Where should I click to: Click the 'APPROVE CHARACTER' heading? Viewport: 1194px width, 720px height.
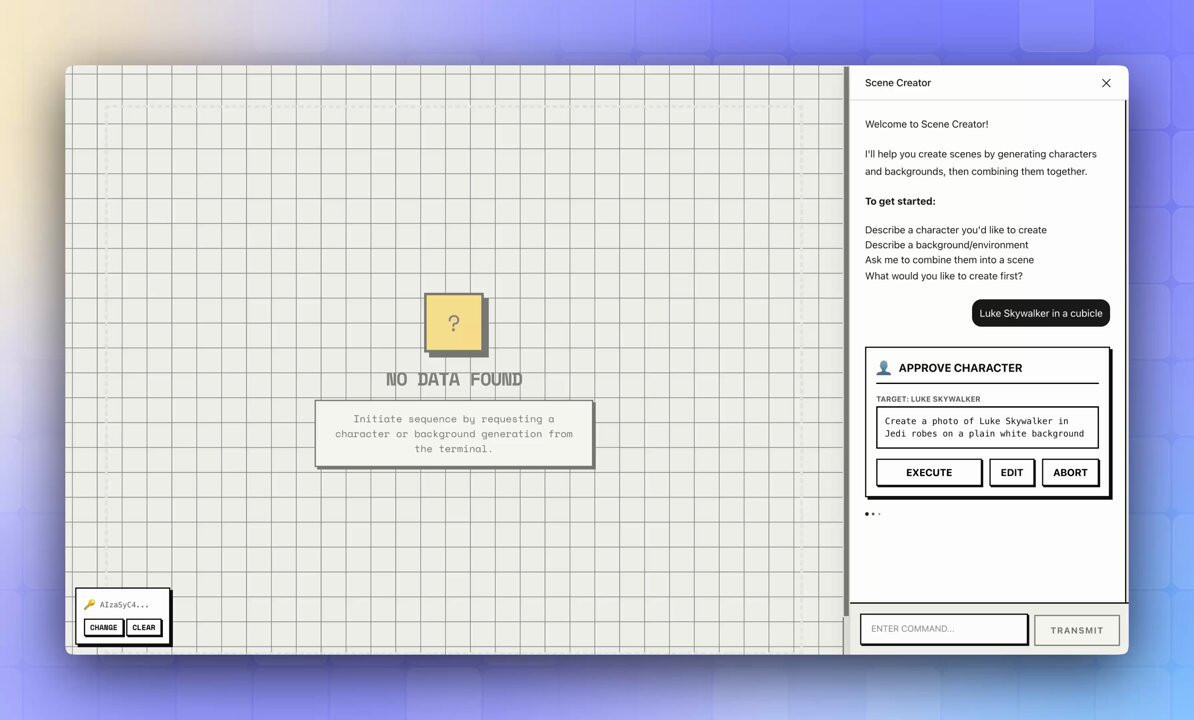pos(960,368)
